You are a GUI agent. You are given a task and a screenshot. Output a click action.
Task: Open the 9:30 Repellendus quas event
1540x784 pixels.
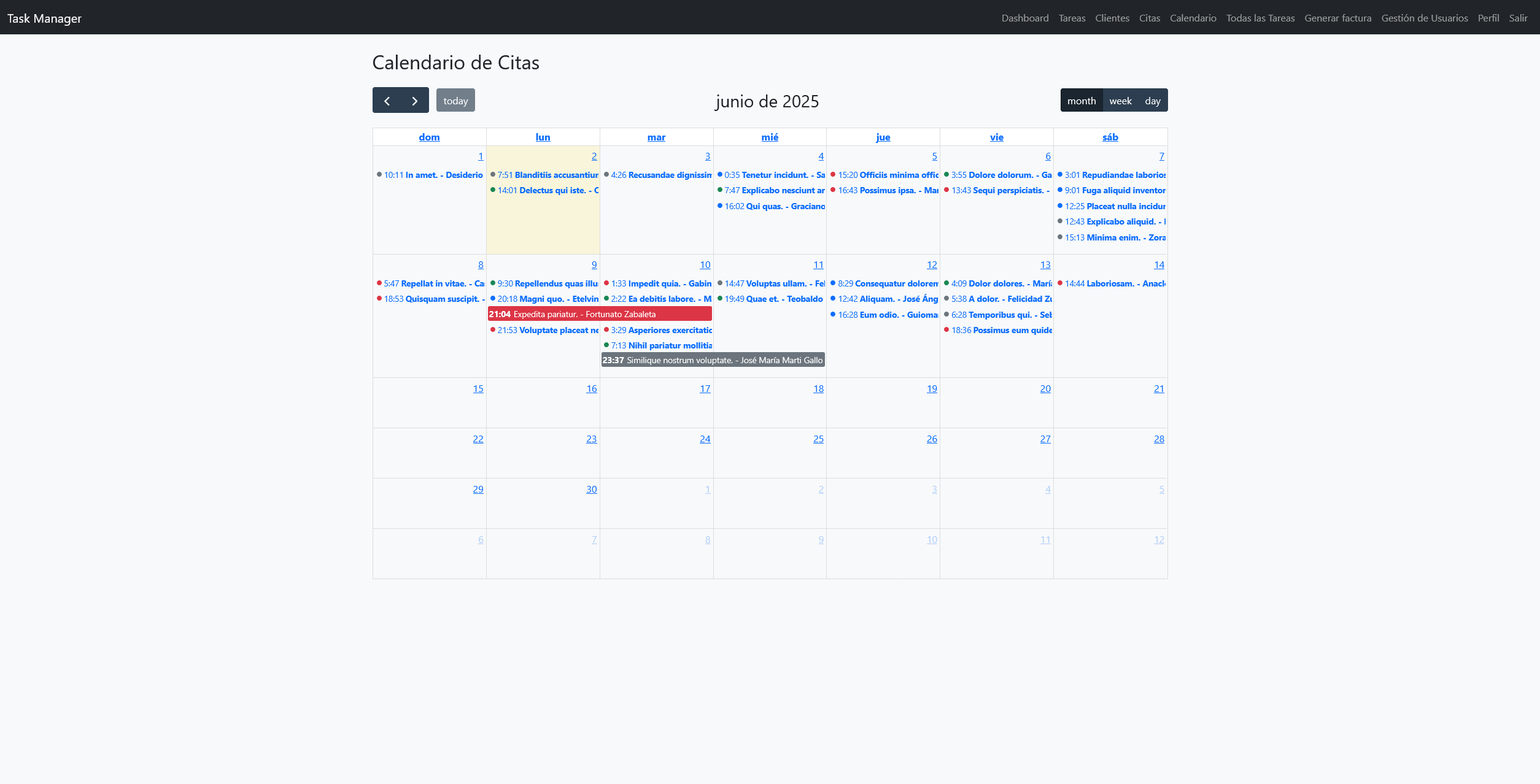[543, 283]
